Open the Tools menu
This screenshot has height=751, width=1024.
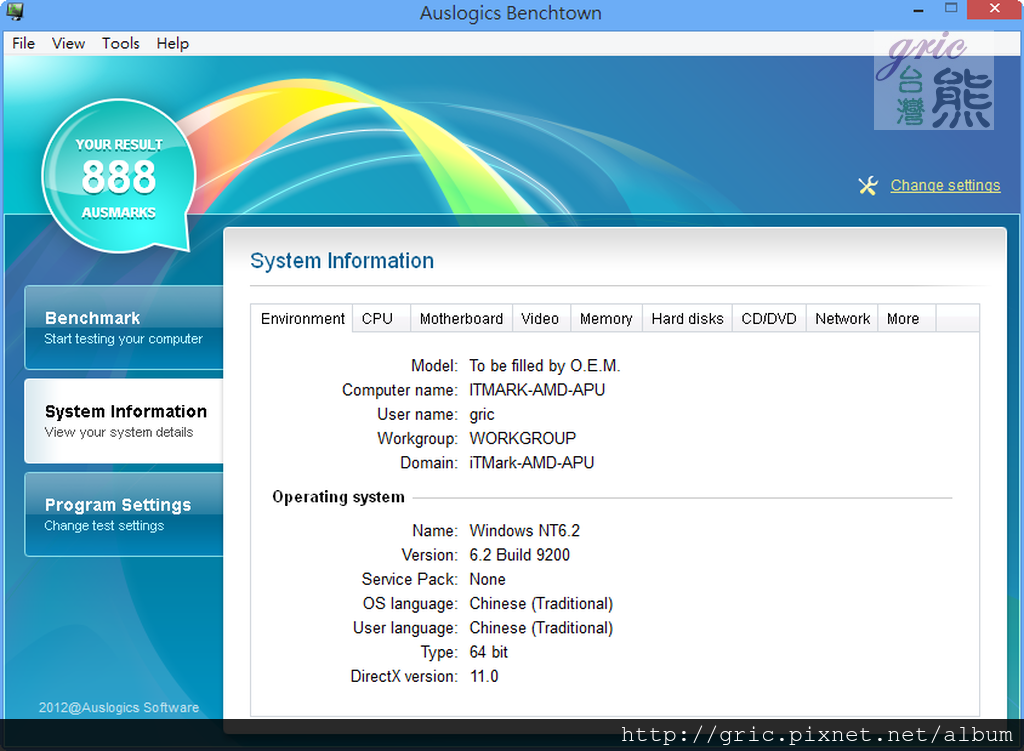pyautogui.click(x=120, y=43)
